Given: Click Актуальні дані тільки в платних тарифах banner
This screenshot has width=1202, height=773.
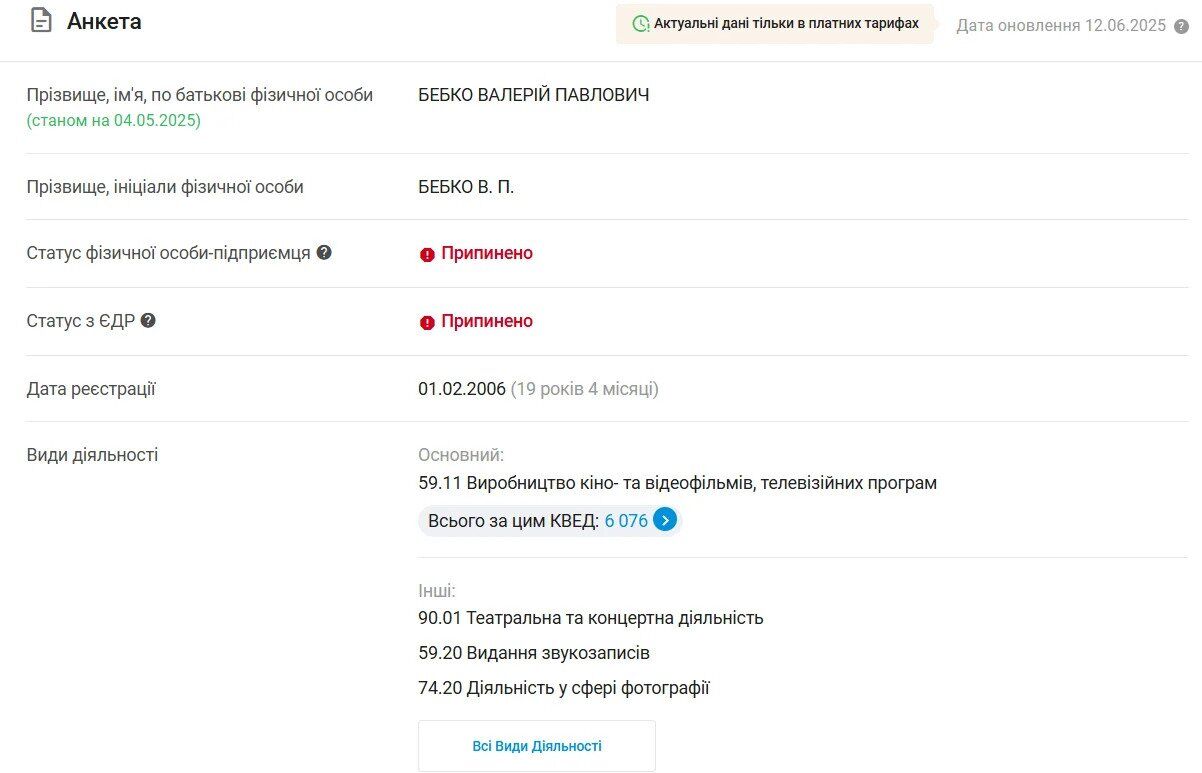Looking at the screenshot, I should pyautogui.click(x=775, y=24).
